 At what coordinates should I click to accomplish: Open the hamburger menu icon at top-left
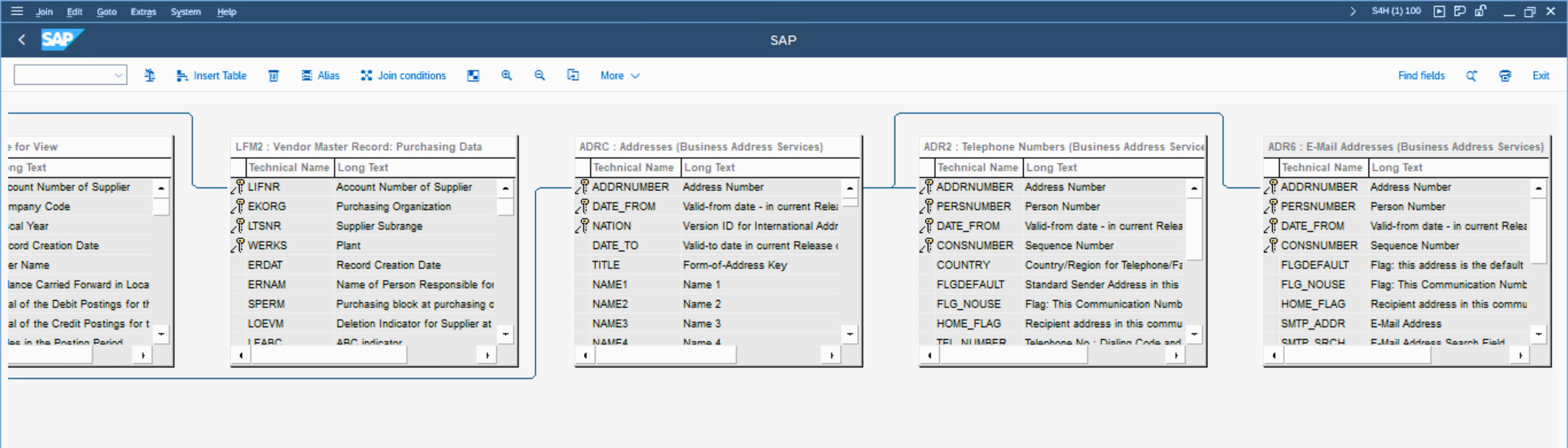17,11
